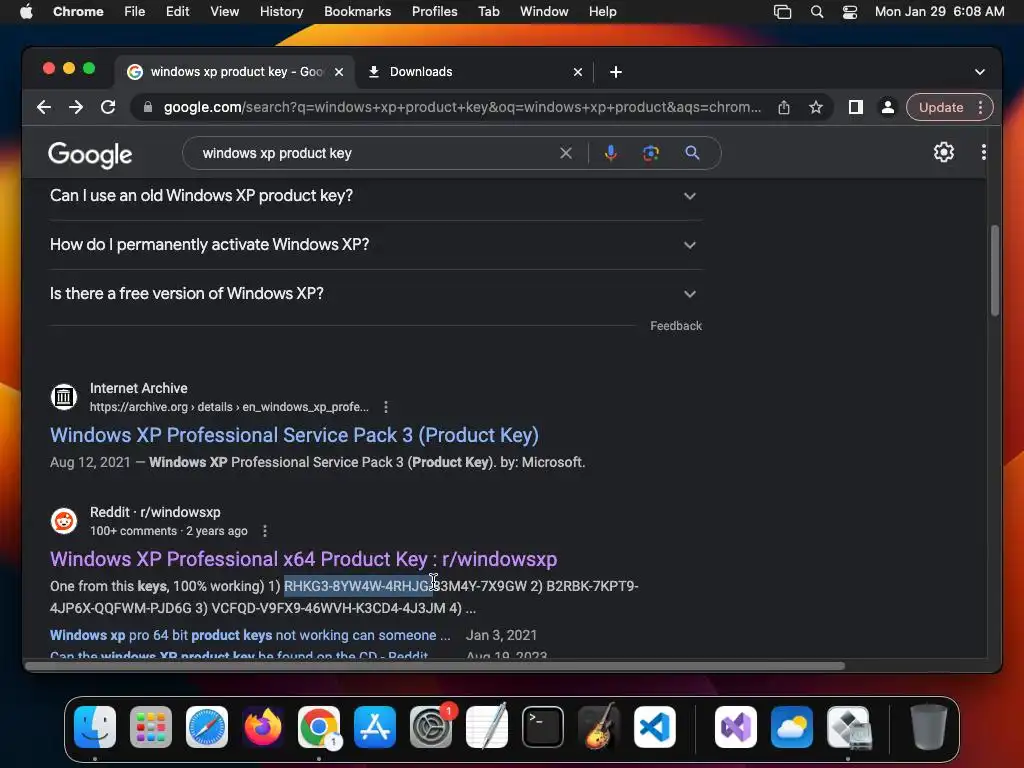Open Windows XP Professional x64 Product Key result
This screenshot has height=768, width=1024.
coord(304,559)
